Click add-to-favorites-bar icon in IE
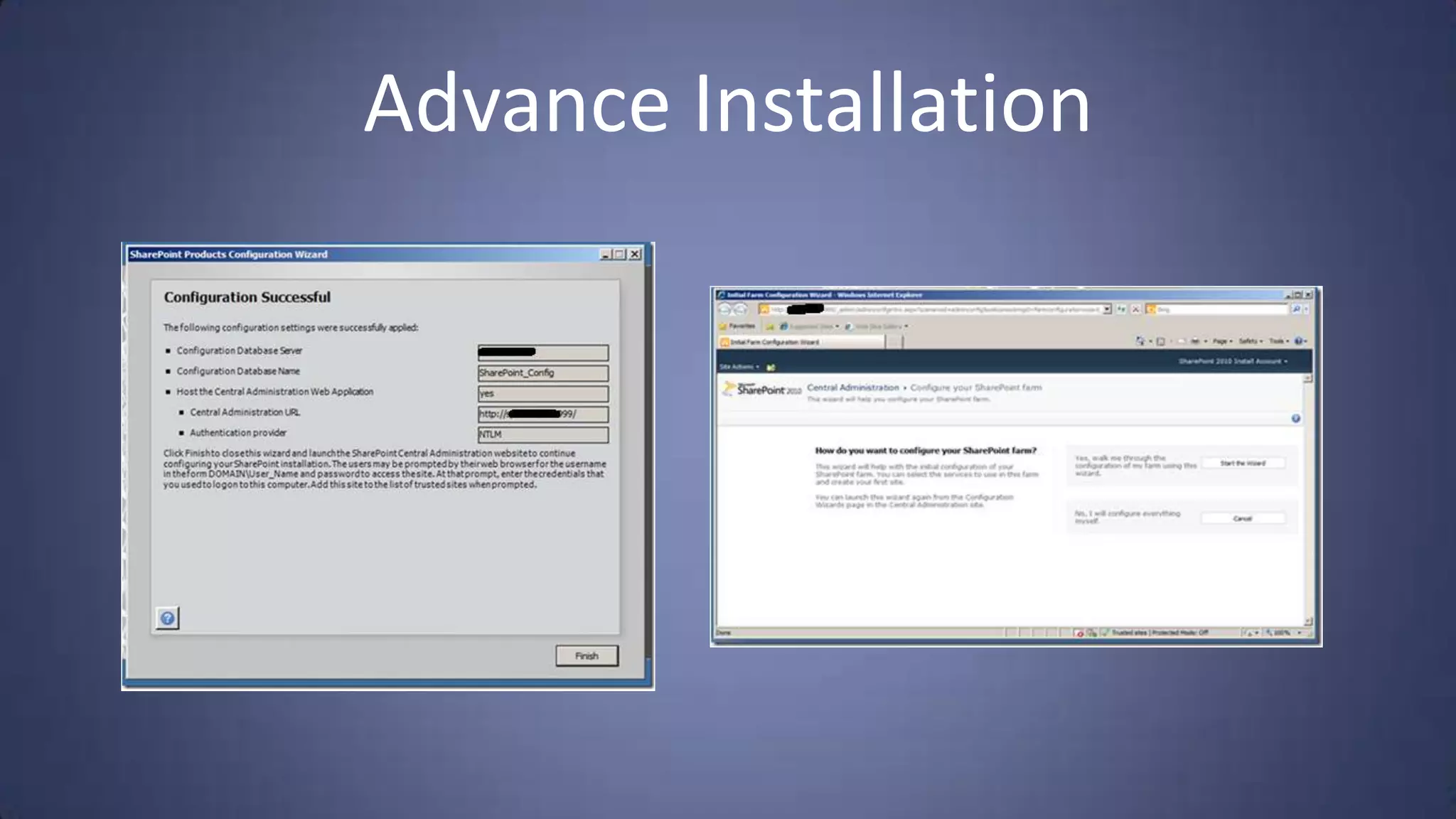The image size is (1456, 819). tap(769, 326)
